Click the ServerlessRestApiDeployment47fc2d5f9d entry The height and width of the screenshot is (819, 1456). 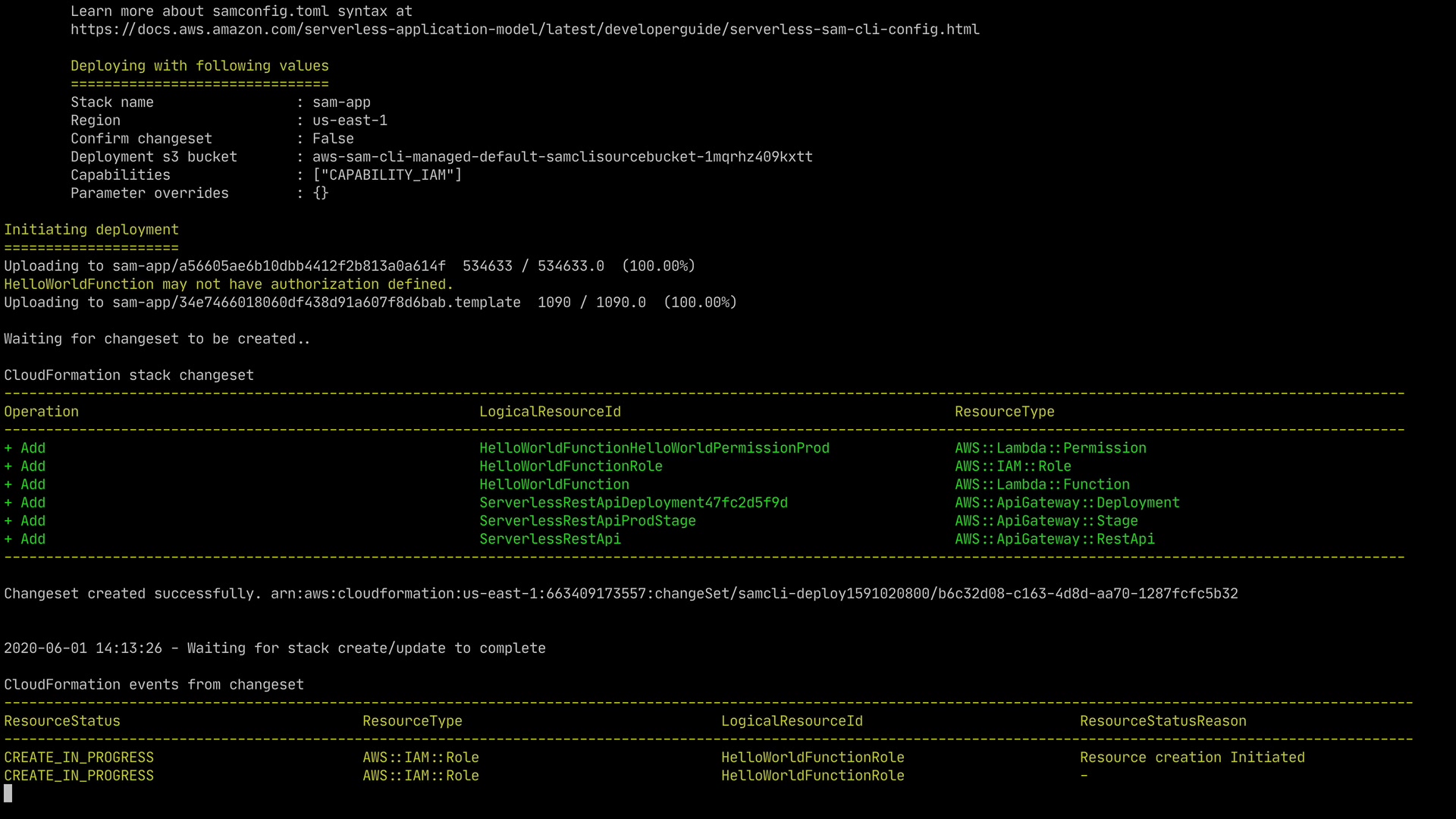(633, 503)
